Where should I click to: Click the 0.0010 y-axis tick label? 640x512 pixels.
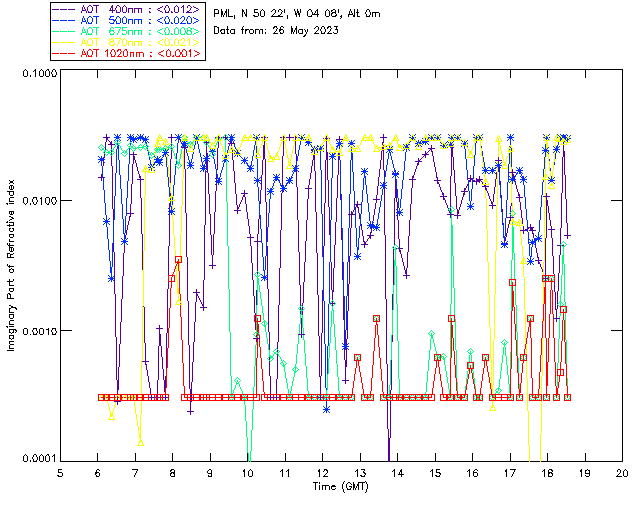pyautogui.click(x=37, y=331)
